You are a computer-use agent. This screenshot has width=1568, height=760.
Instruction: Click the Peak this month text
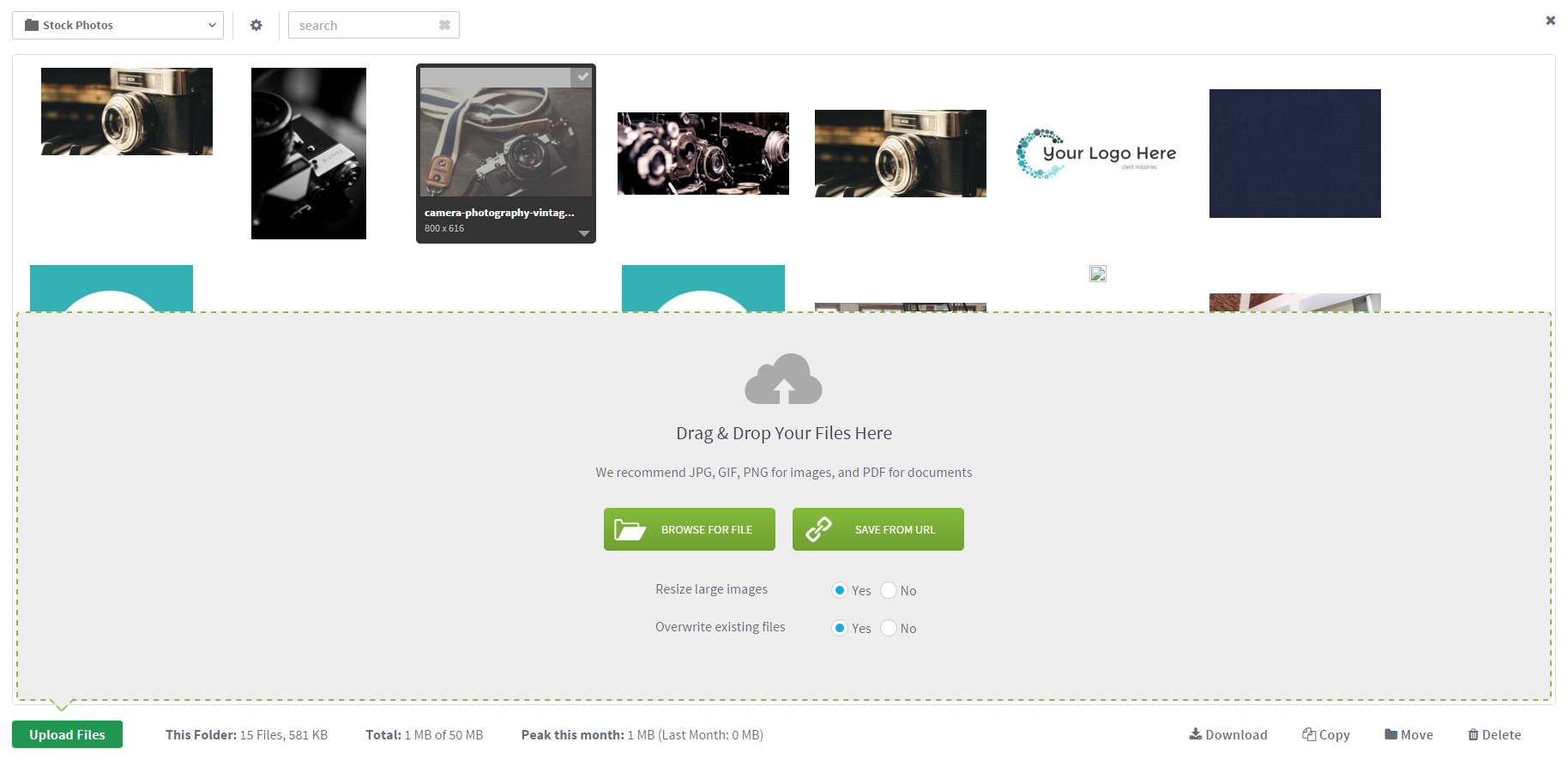pyautogui.click(x=642, y=734)
